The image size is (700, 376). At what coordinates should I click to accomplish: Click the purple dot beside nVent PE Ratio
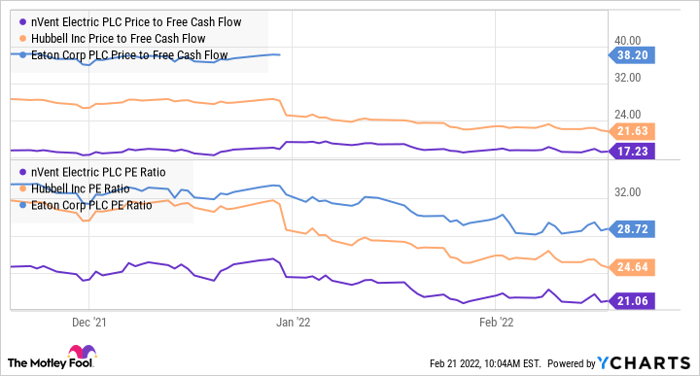pyautogui.click(x=23, y=172)
